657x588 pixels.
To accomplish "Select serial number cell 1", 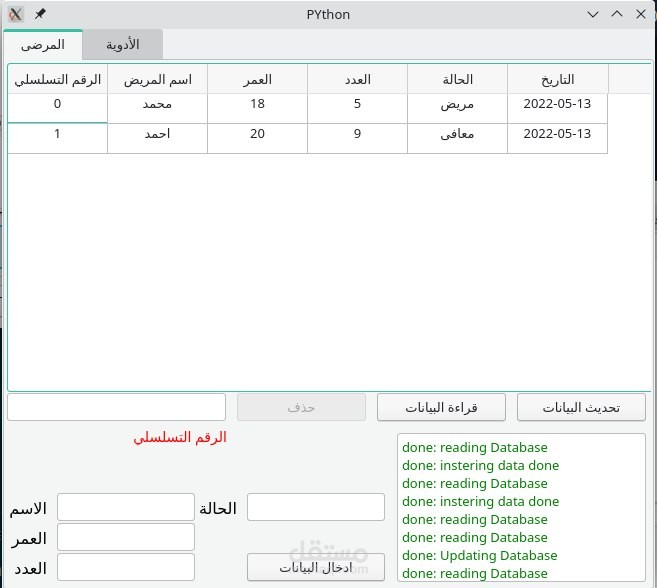I will click(57, 138).
